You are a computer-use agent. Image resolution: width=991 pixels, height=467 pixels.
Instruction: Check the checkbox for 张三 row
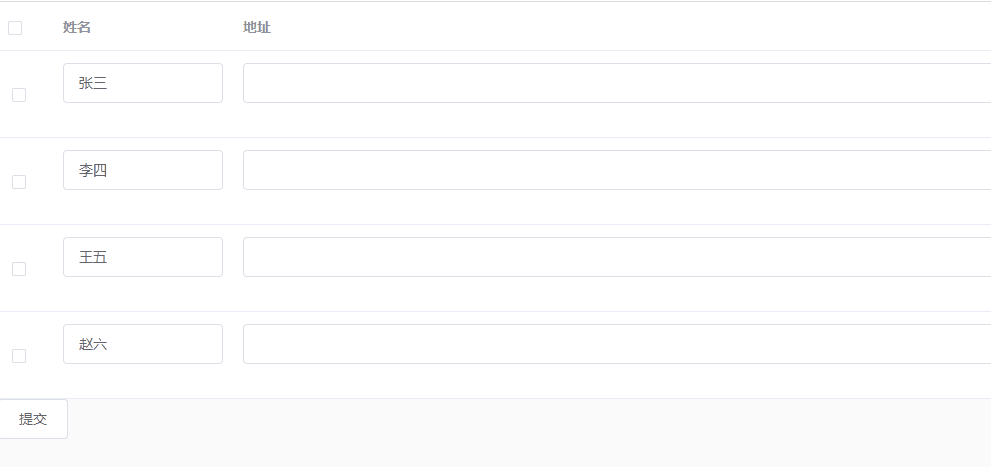click(19, 95)
